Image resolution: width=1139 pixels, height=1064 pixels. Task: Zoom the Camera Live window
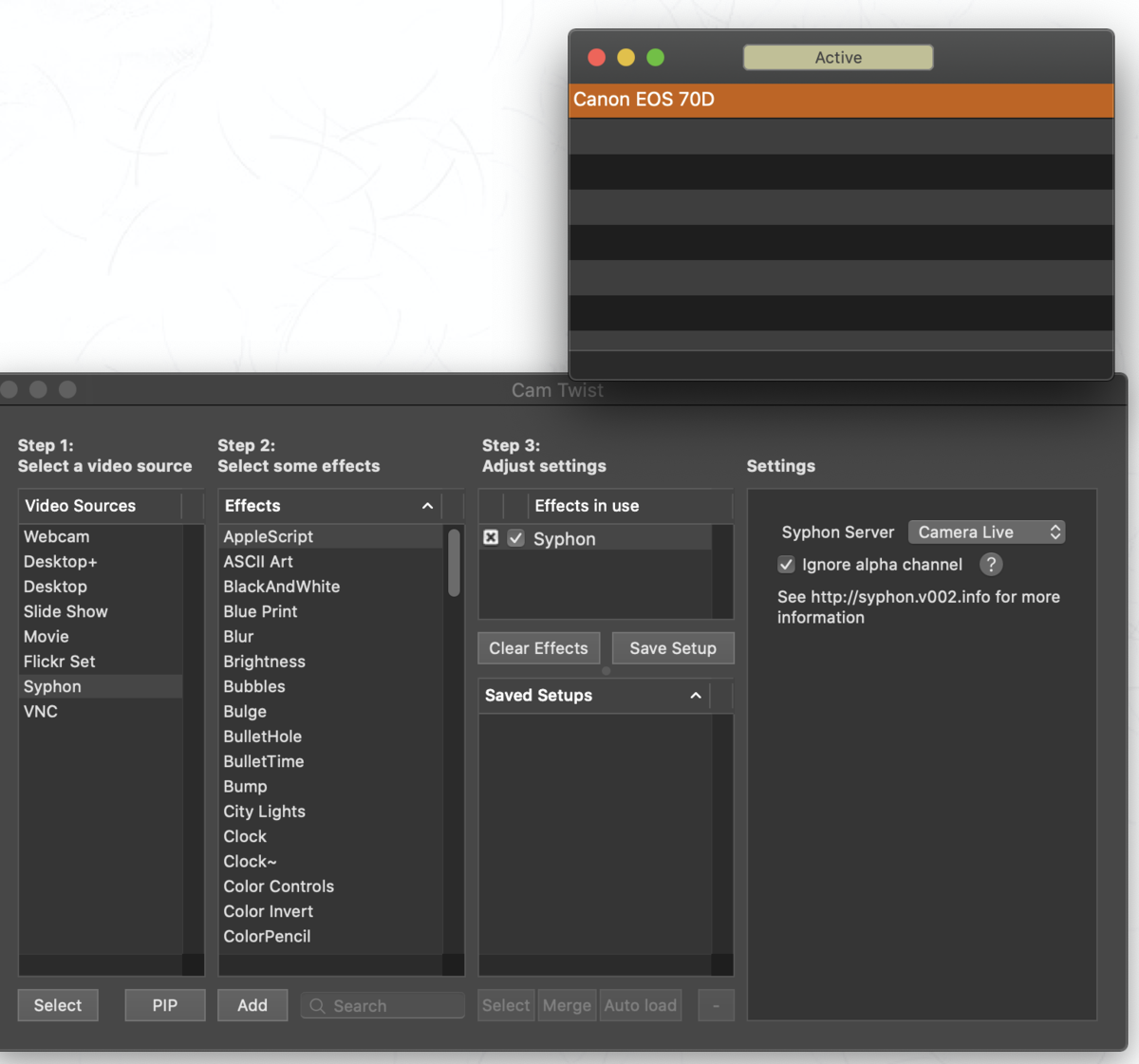pyautogui.click(x=656, y=58)
